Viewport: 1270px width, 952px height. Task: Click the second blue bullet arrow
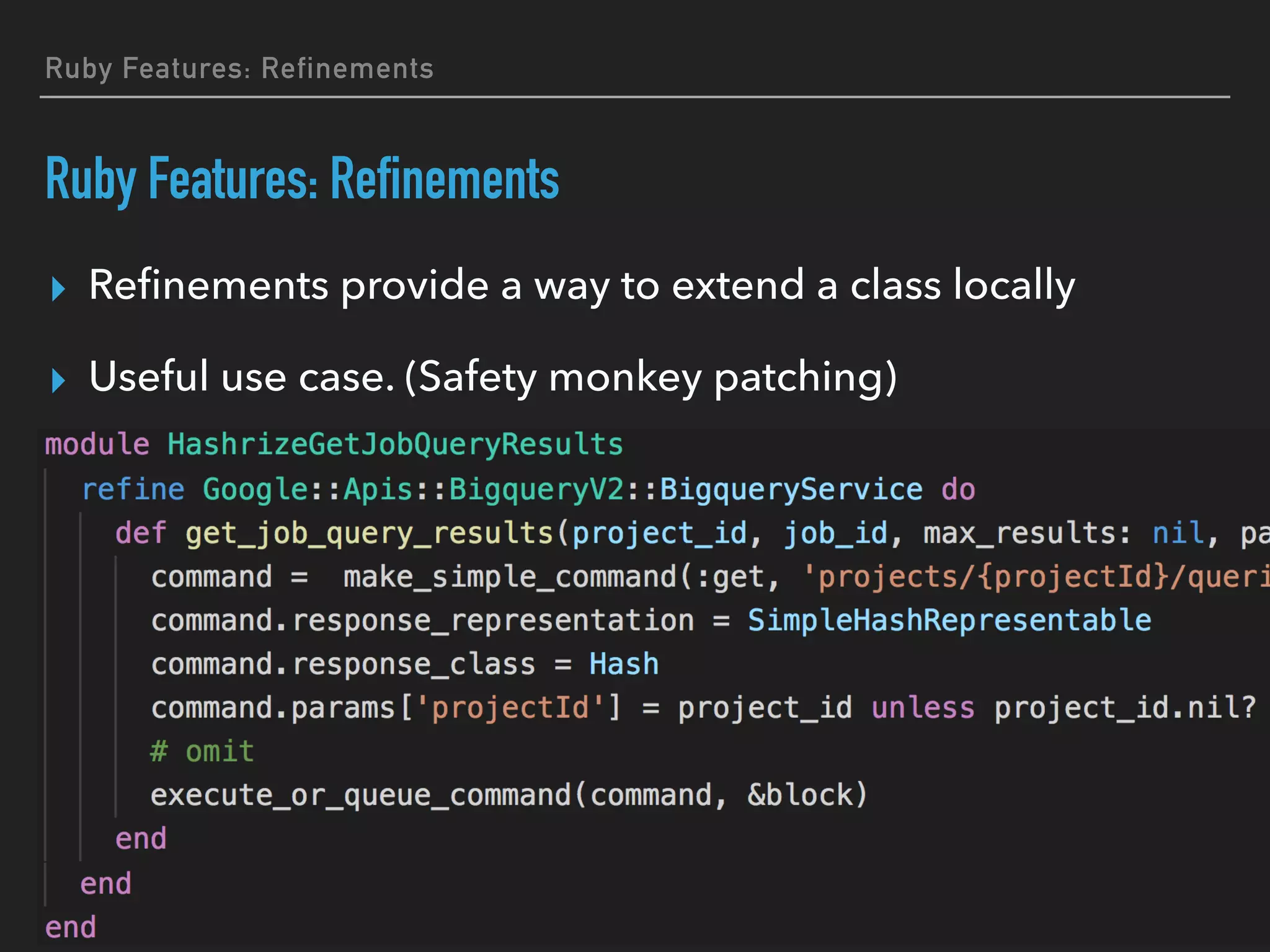[x=58, y=380]
